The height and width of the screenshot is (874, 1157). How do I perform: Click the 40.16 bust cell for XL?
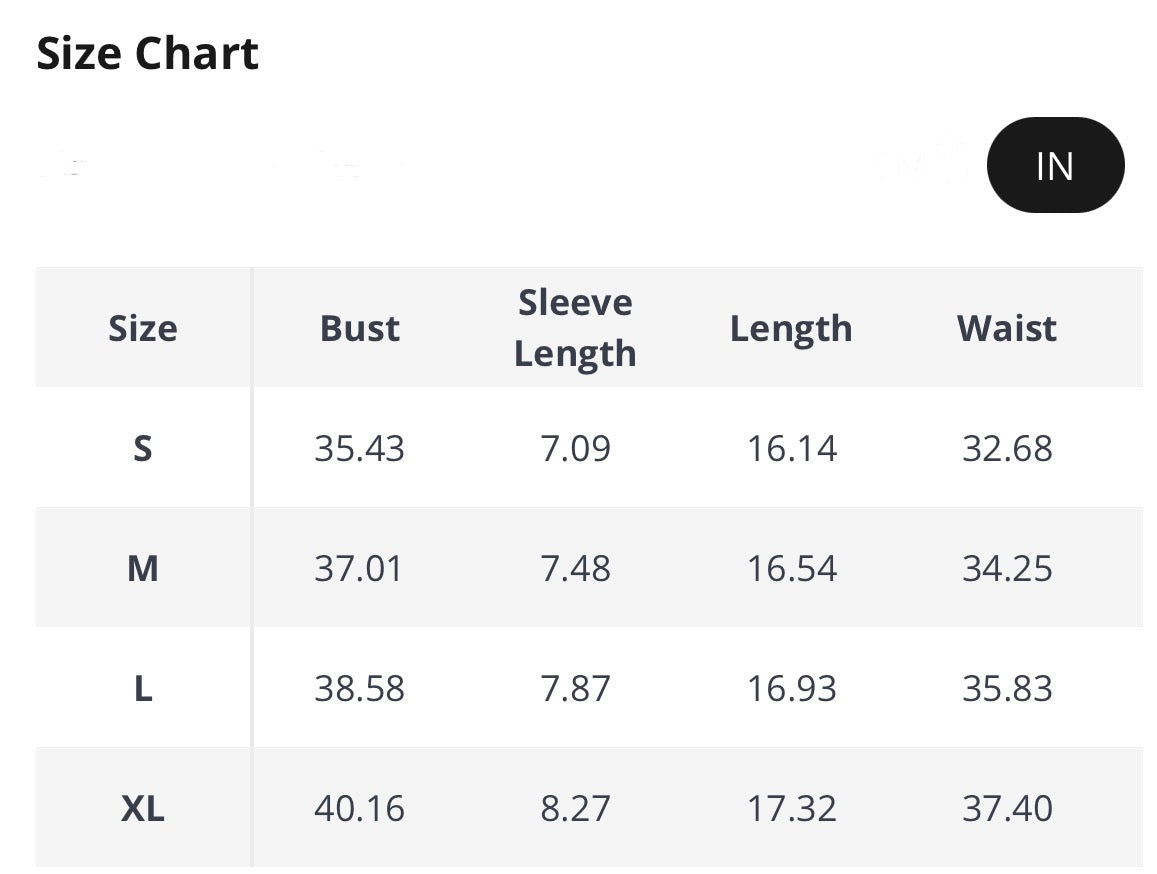[x=359, y=808]
